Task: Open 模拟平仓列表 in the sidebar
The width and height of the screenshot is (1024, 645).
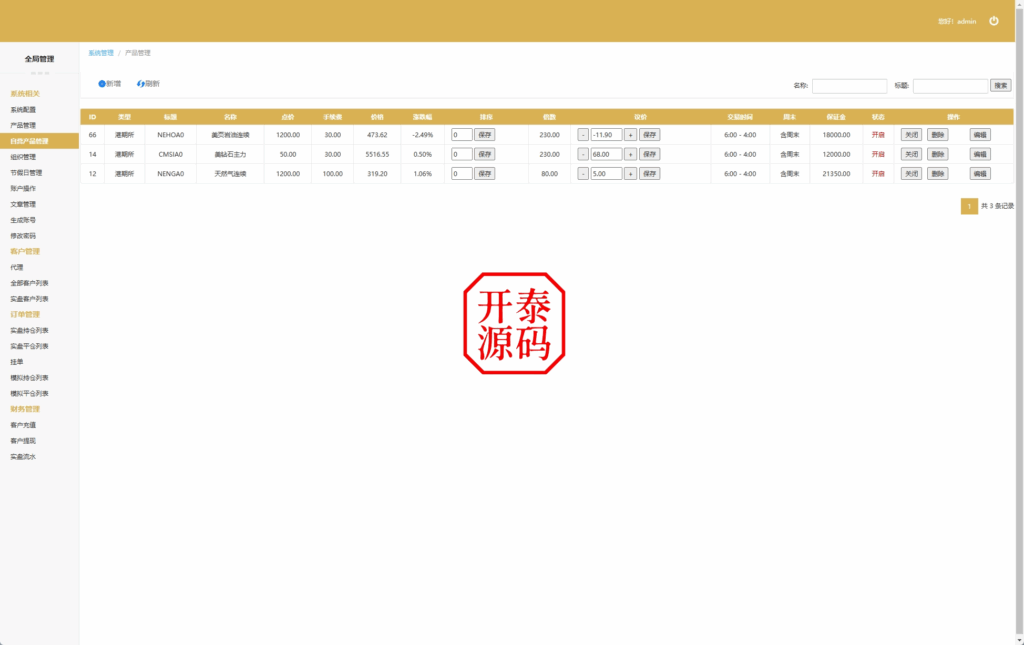Action: click(x=29, y=393)
